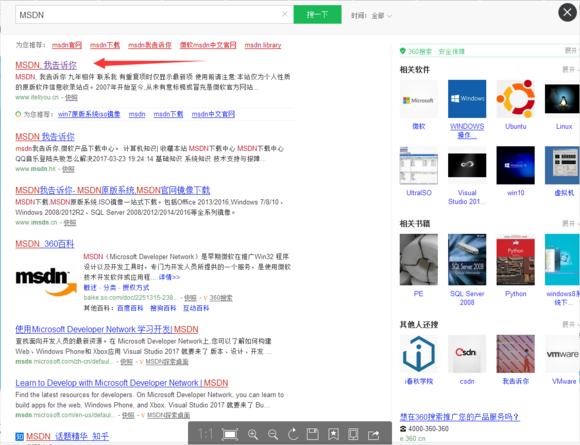Open suggested search msdn我告诉你
Viewport: 580px width, 445px height.
[150, 45]
